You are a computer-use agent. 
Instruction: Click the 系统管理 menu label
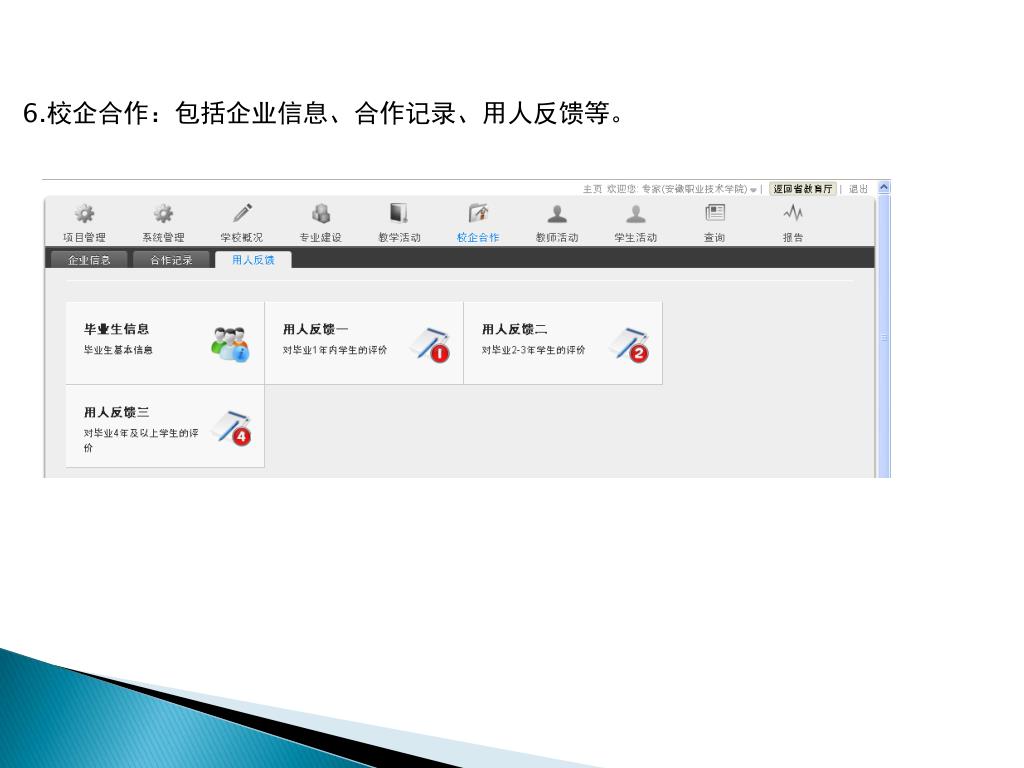coord(163,238)
